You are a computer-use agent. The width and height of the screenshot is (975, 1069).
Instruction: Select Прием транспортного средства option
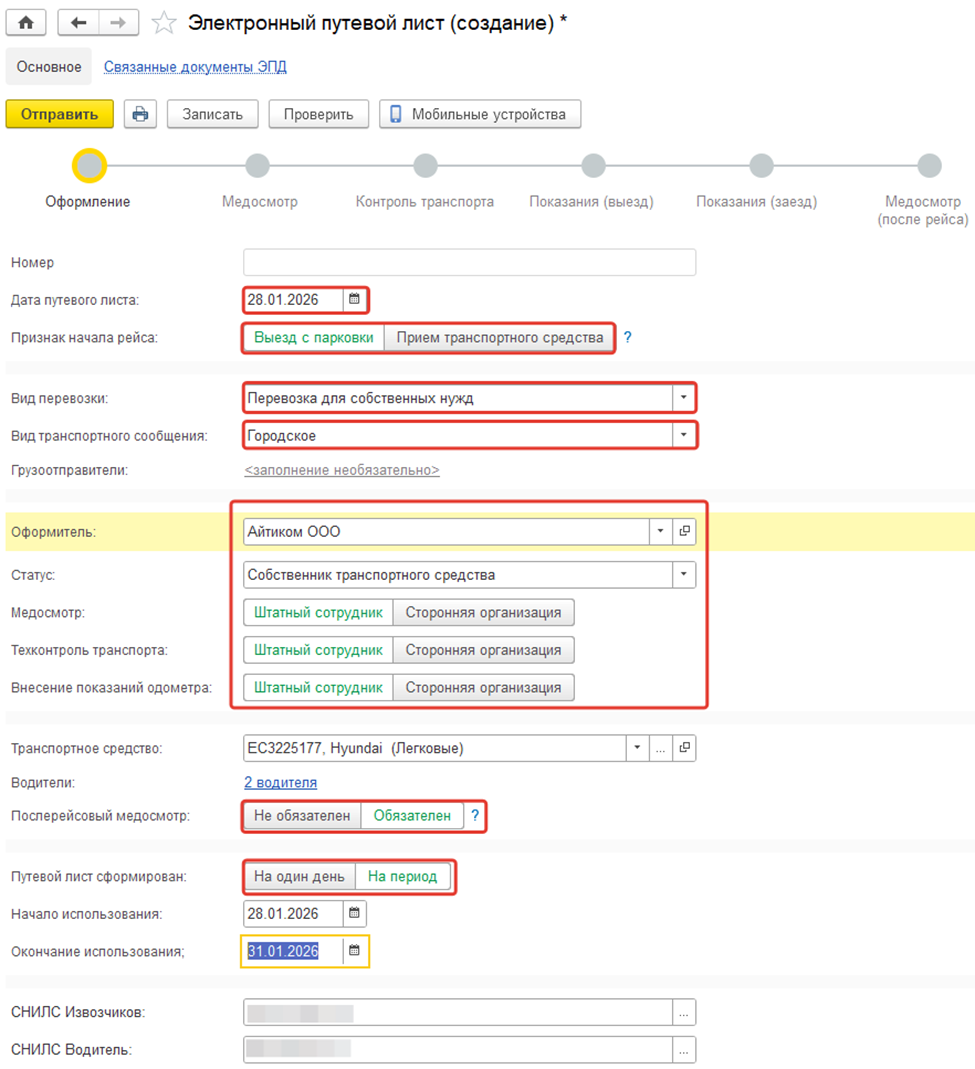tap(499, 338)
